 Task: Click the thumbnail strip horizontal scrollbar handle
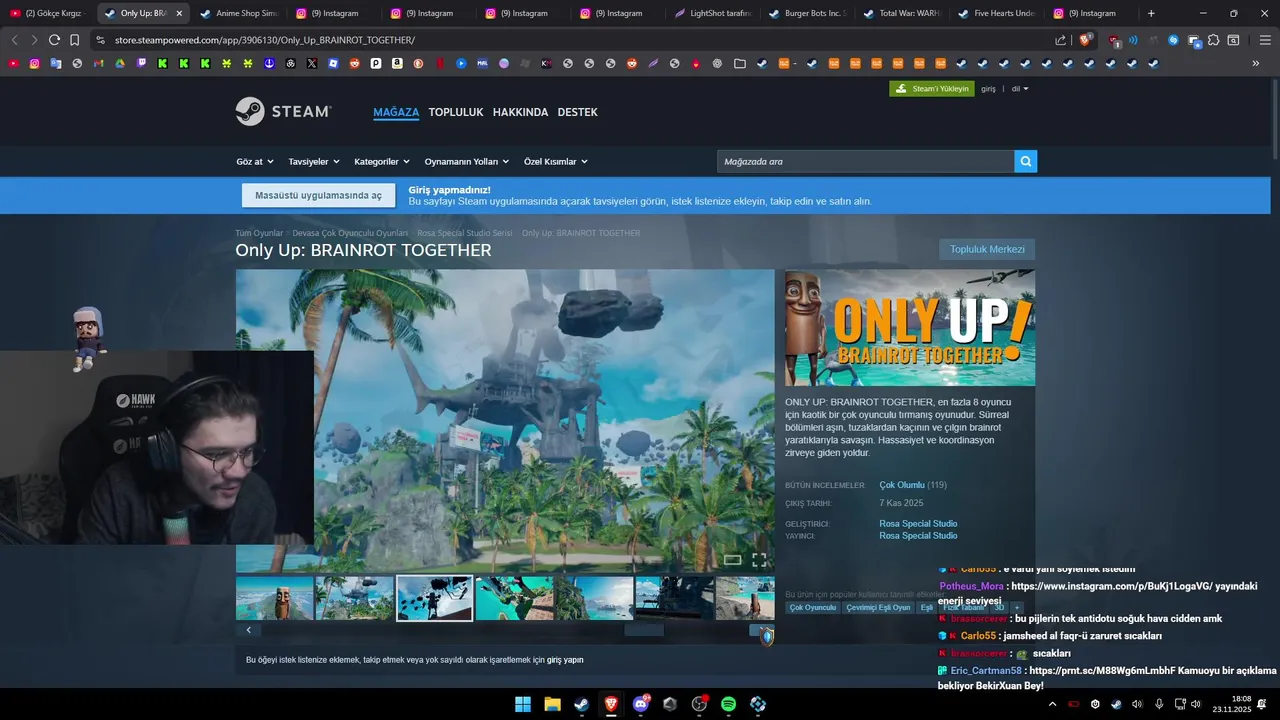pos(644,630)
